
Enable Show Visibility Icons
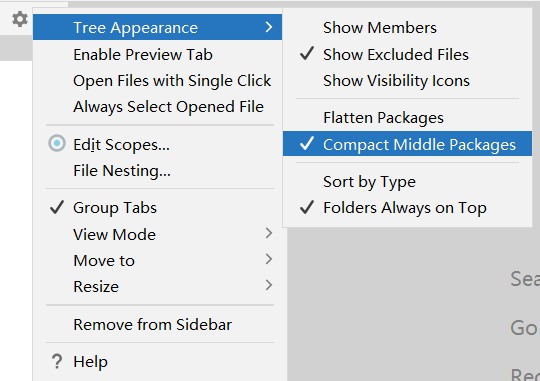pos(407,81)
